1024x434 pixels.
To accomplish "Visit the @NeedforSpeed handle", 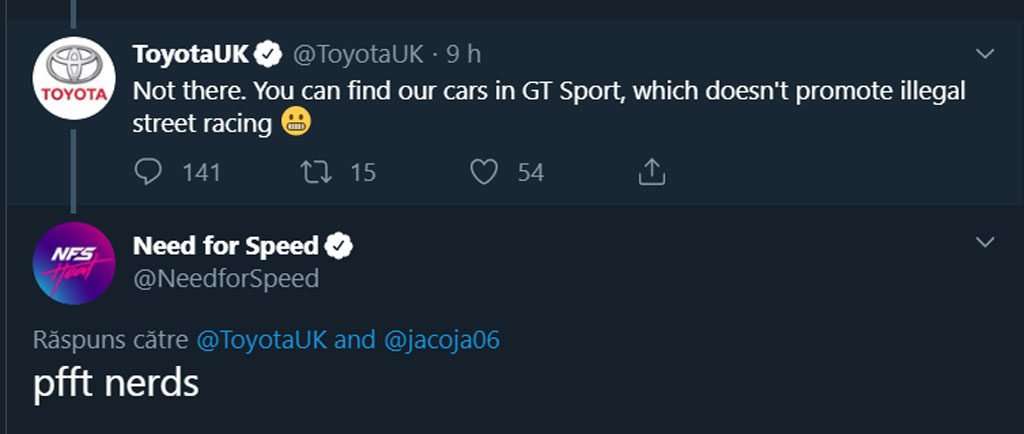I will (x=226, y=279).
